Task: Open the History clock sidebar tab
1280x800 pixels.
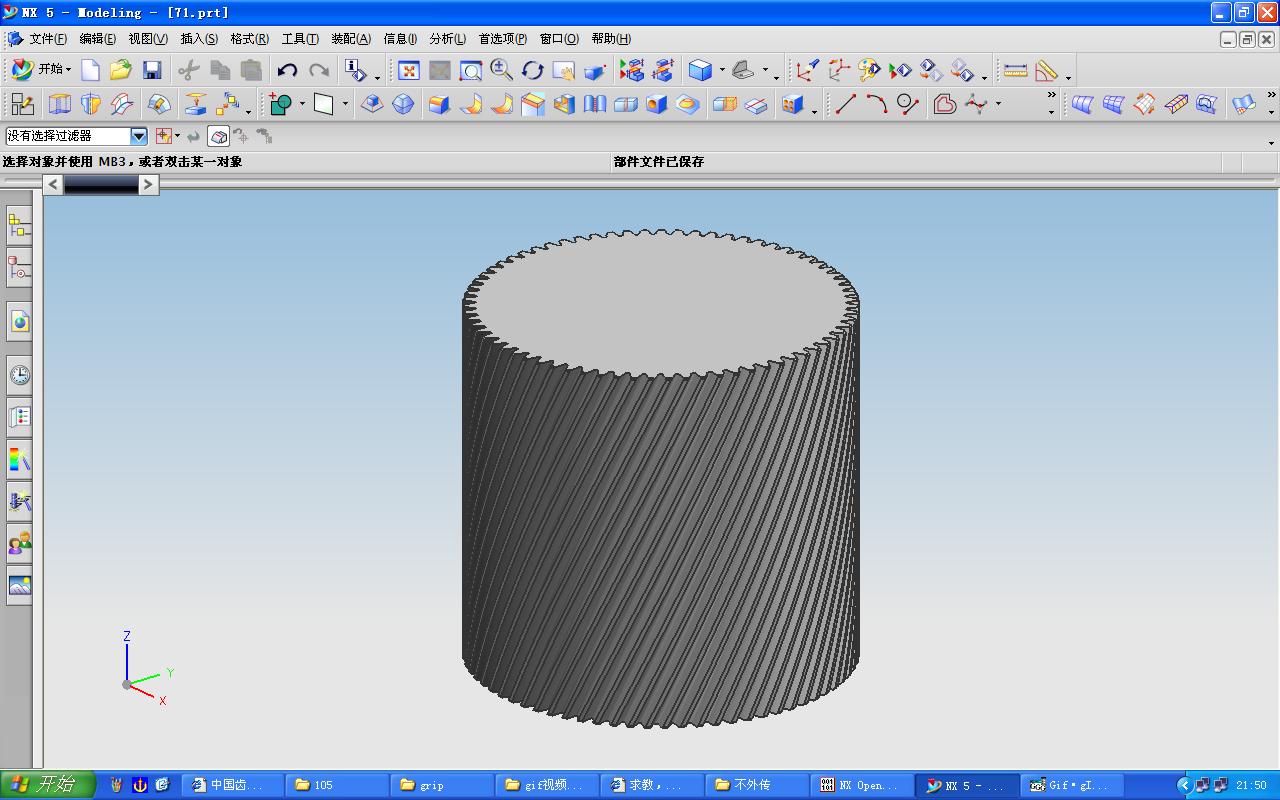Action: (x=19, y=375)
